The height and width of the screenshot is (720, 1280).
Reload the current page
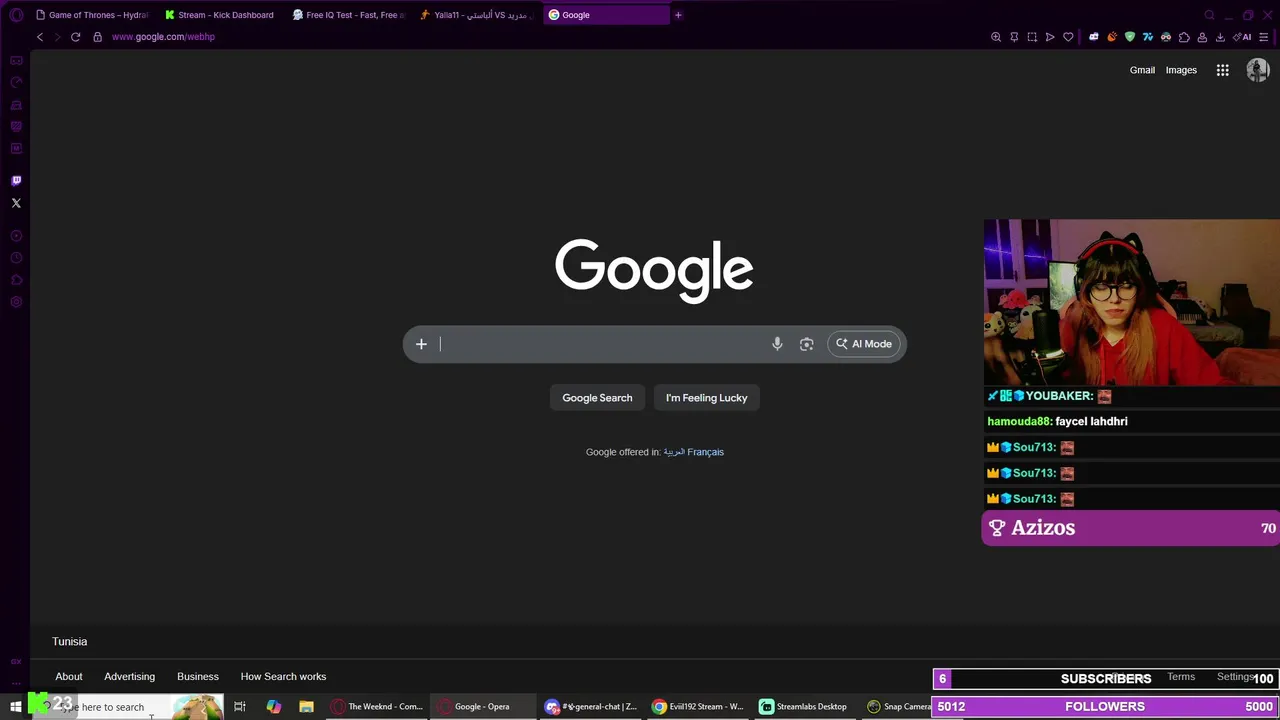[x=75, y=37]
